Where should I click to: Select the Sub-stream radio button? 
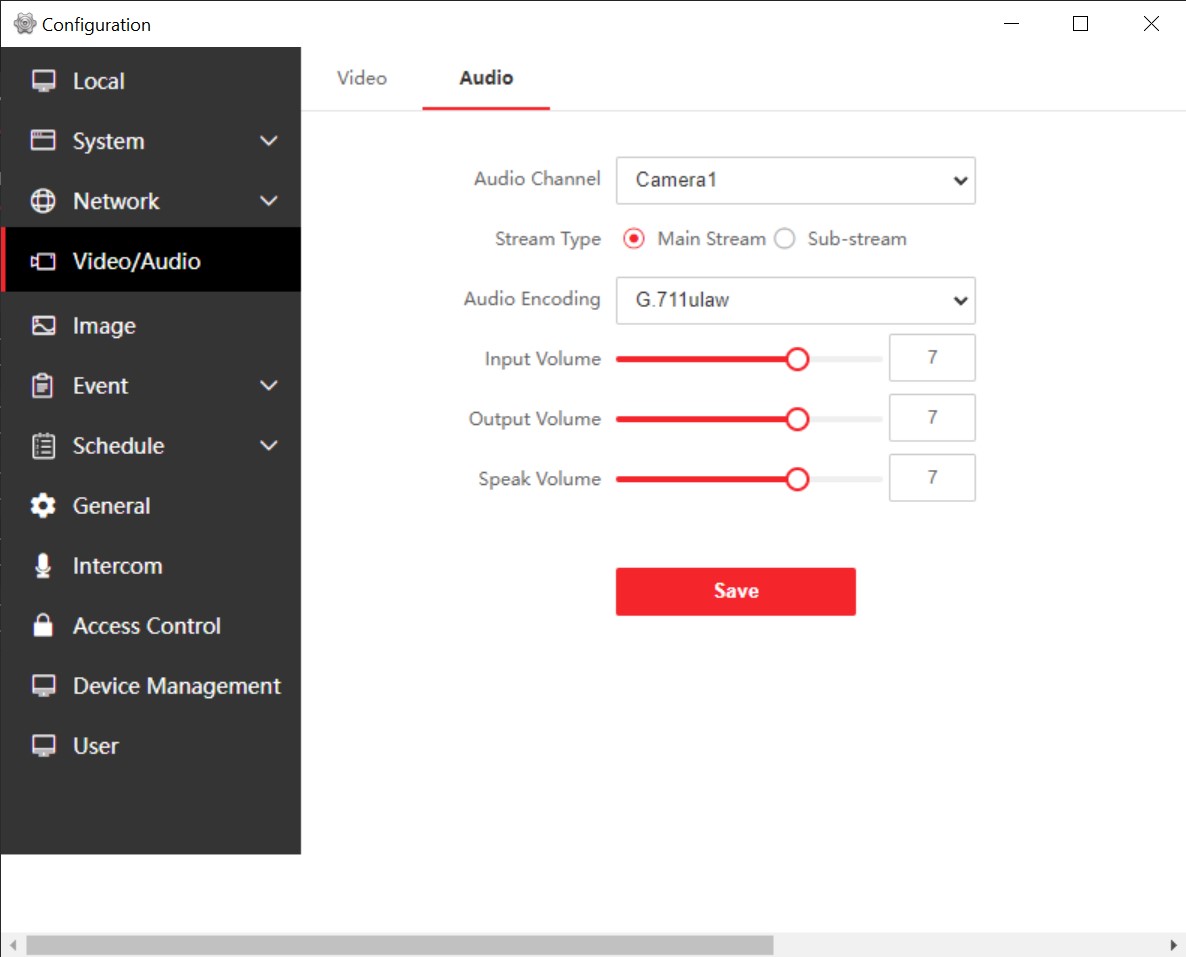point(784,238)
